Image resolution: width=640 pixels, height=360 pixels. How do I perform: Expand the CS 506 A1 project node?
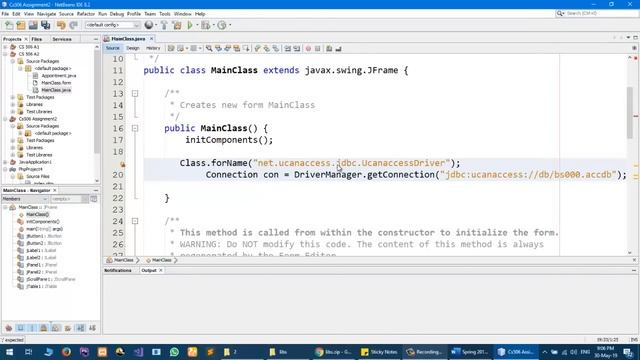tap(5, 47)
